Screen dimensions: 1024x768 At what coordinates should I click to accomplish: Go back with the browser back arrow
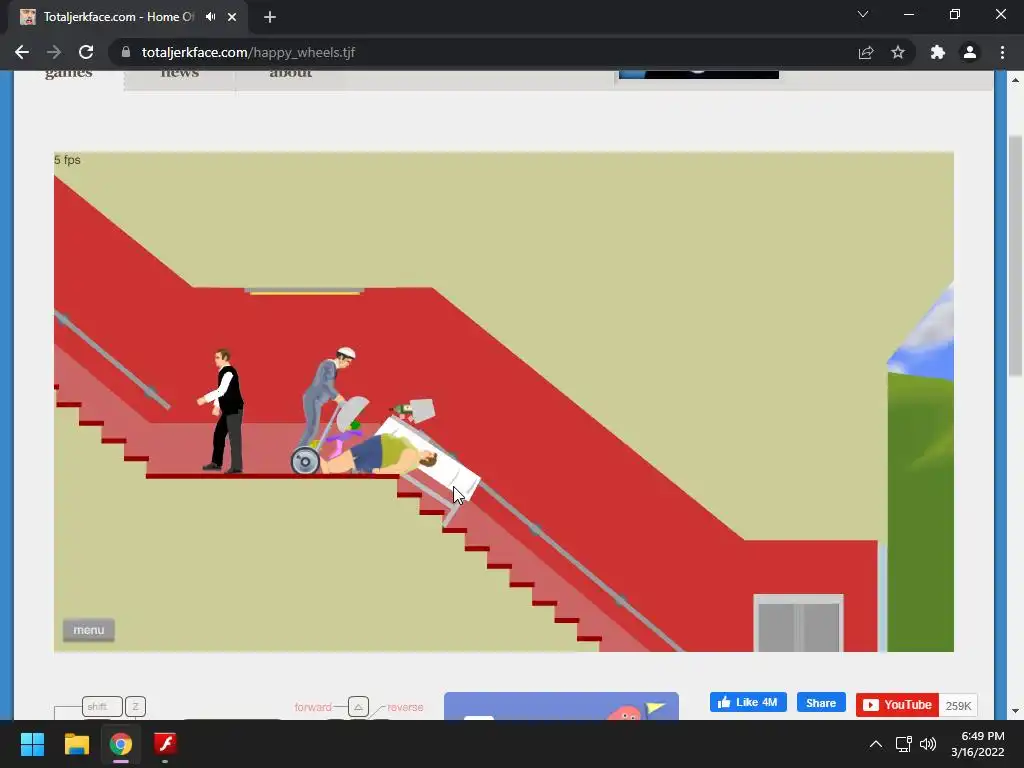click(22, 52)
